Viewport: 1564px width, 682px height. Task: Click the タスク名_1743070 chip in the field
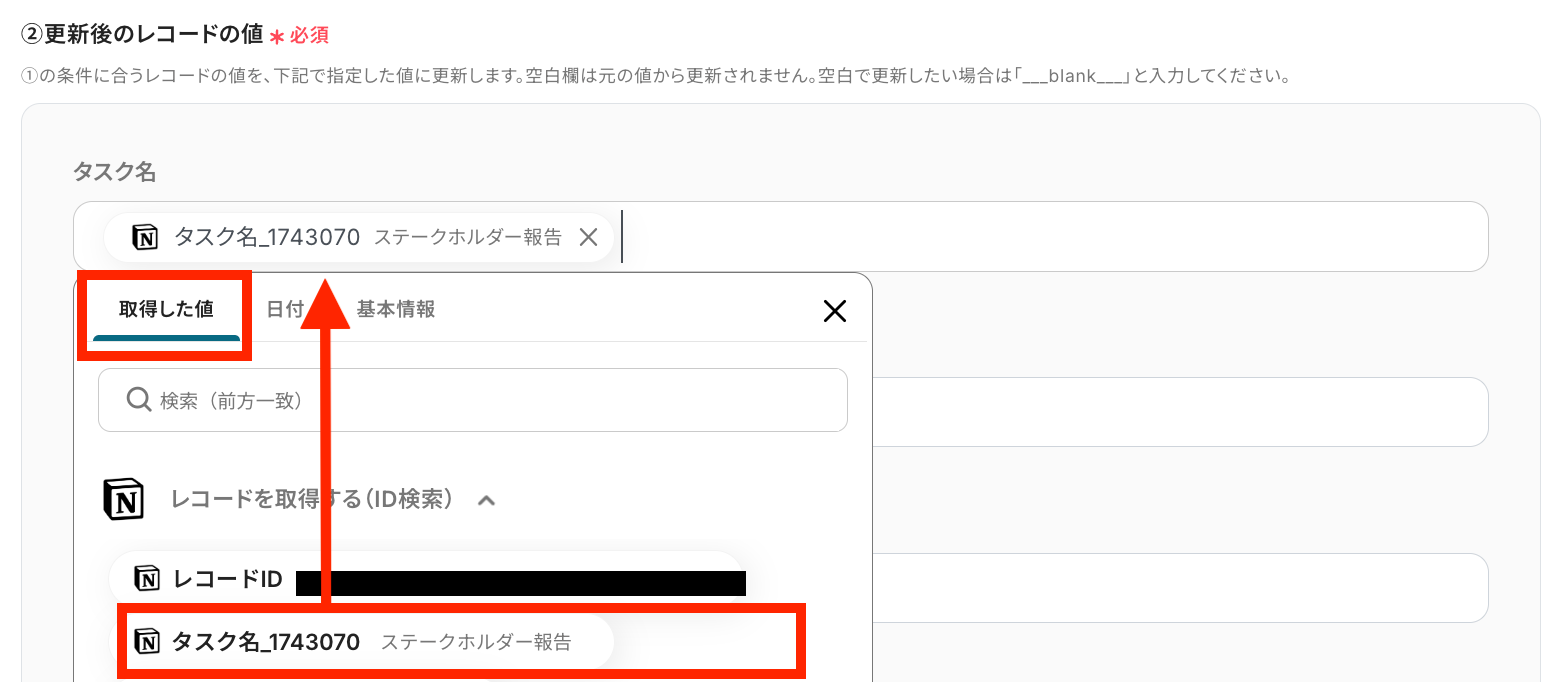tap(358, 237)
